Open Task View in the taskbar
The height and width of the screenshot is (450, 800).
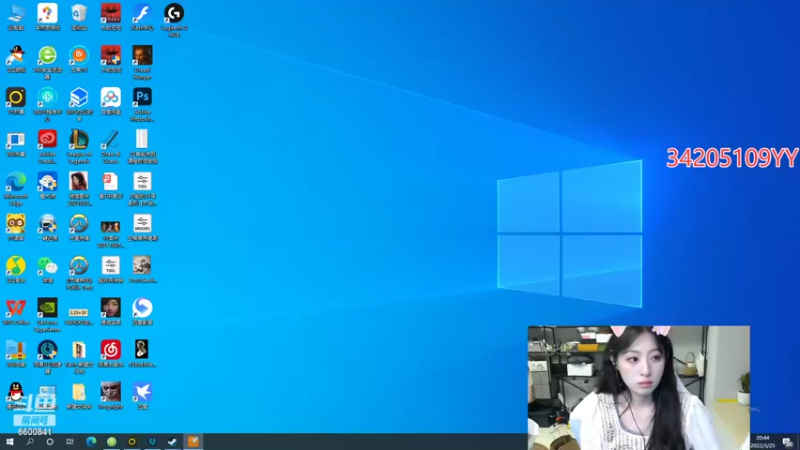click(x=70, y=442)
